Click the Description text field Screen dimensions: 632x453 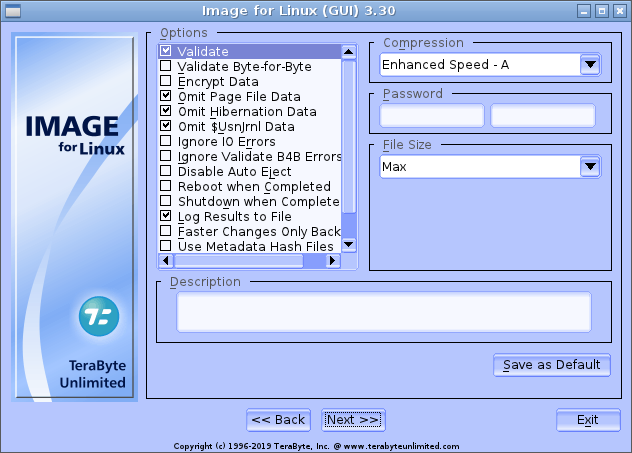tap(384, 312)
